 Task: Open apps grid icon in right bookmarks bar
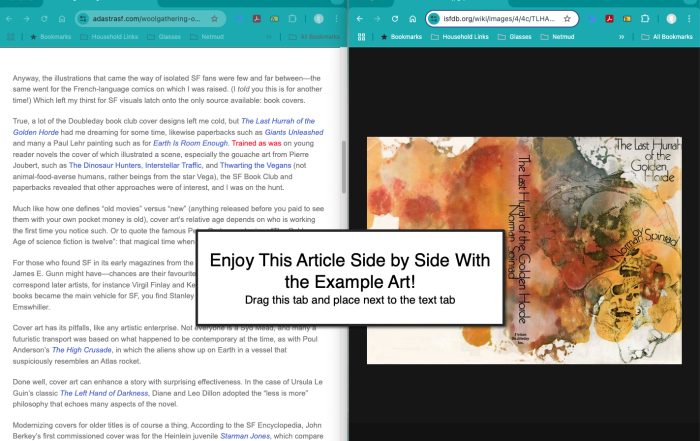[x=362, y=36]
